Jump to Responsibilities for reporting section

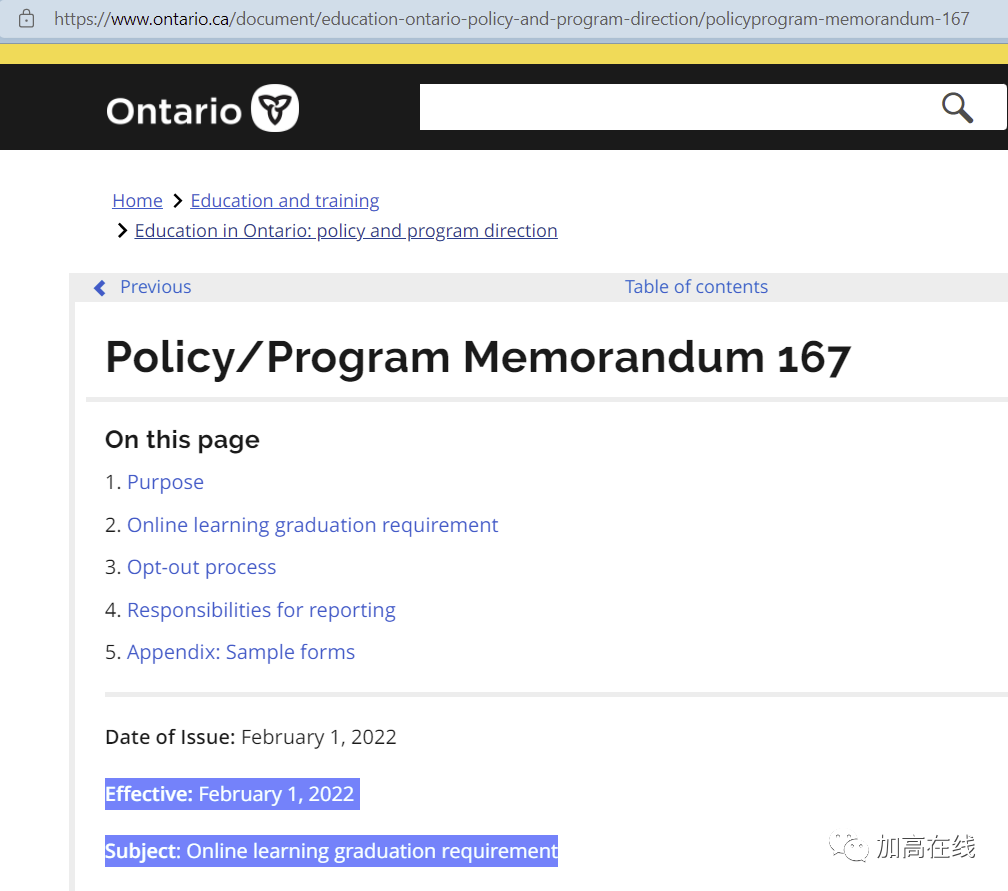click(261, 609)
